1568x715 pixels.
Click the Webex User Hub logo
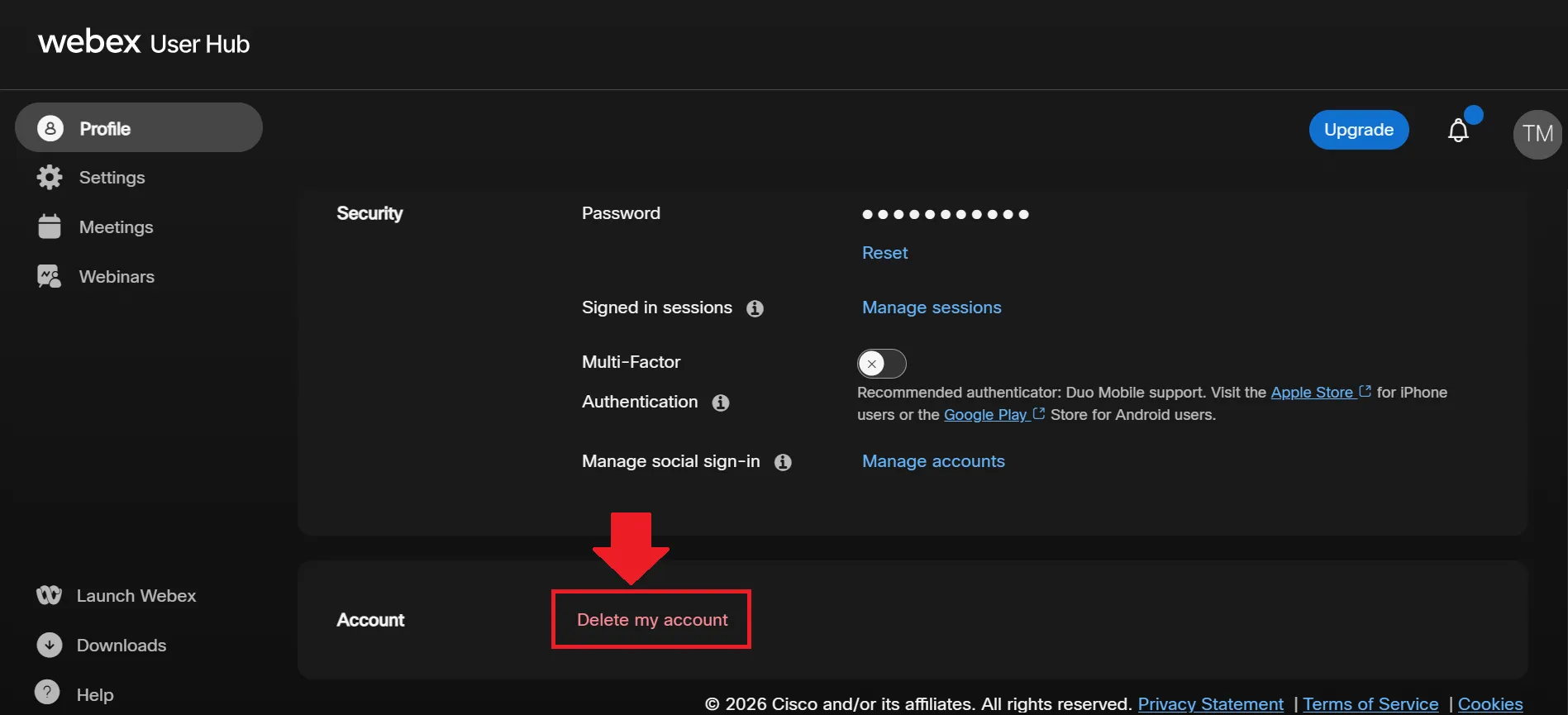click(x=144, y=42)
